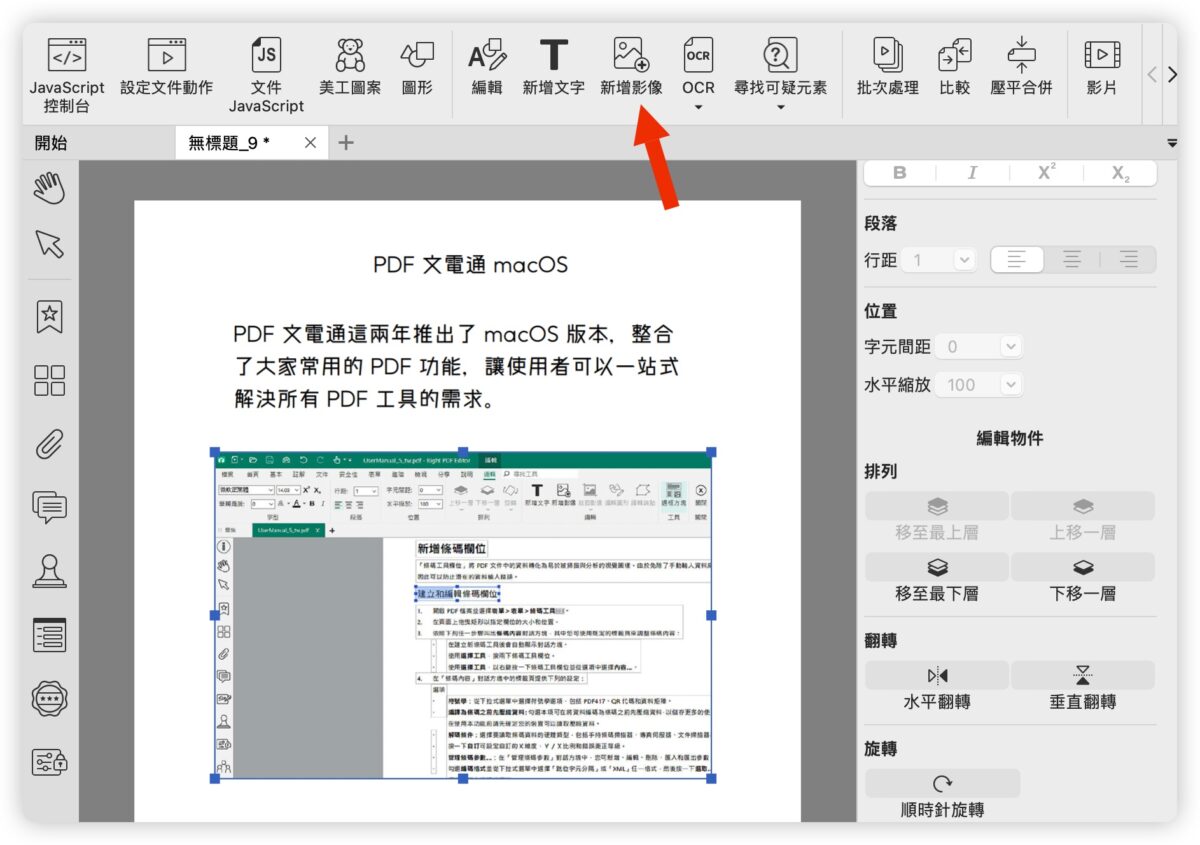Select the 美工圖案 clip art tool
This screenshot has width=1200, height=845.
click(x=350, y=66)
